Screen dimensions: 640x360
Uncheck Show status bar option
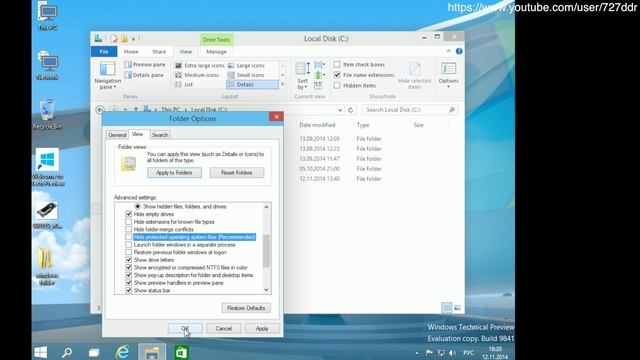(x=129, y=291)
